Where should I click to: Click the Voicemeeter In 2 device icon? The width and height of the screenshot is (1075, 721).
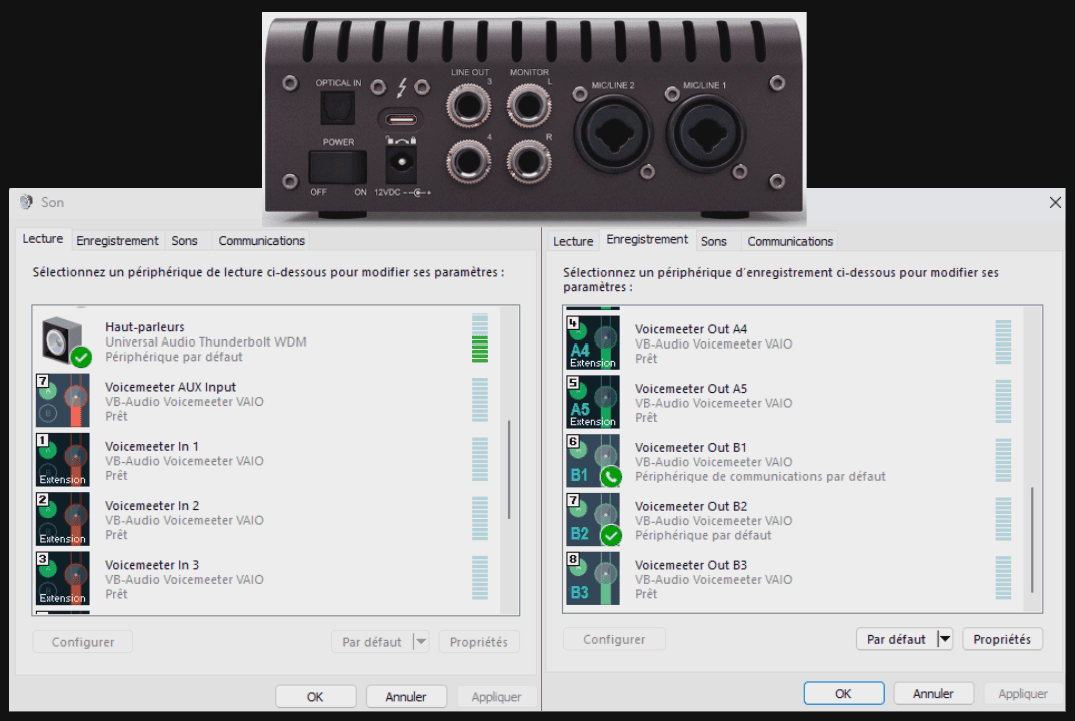click(x=62, y=520)
